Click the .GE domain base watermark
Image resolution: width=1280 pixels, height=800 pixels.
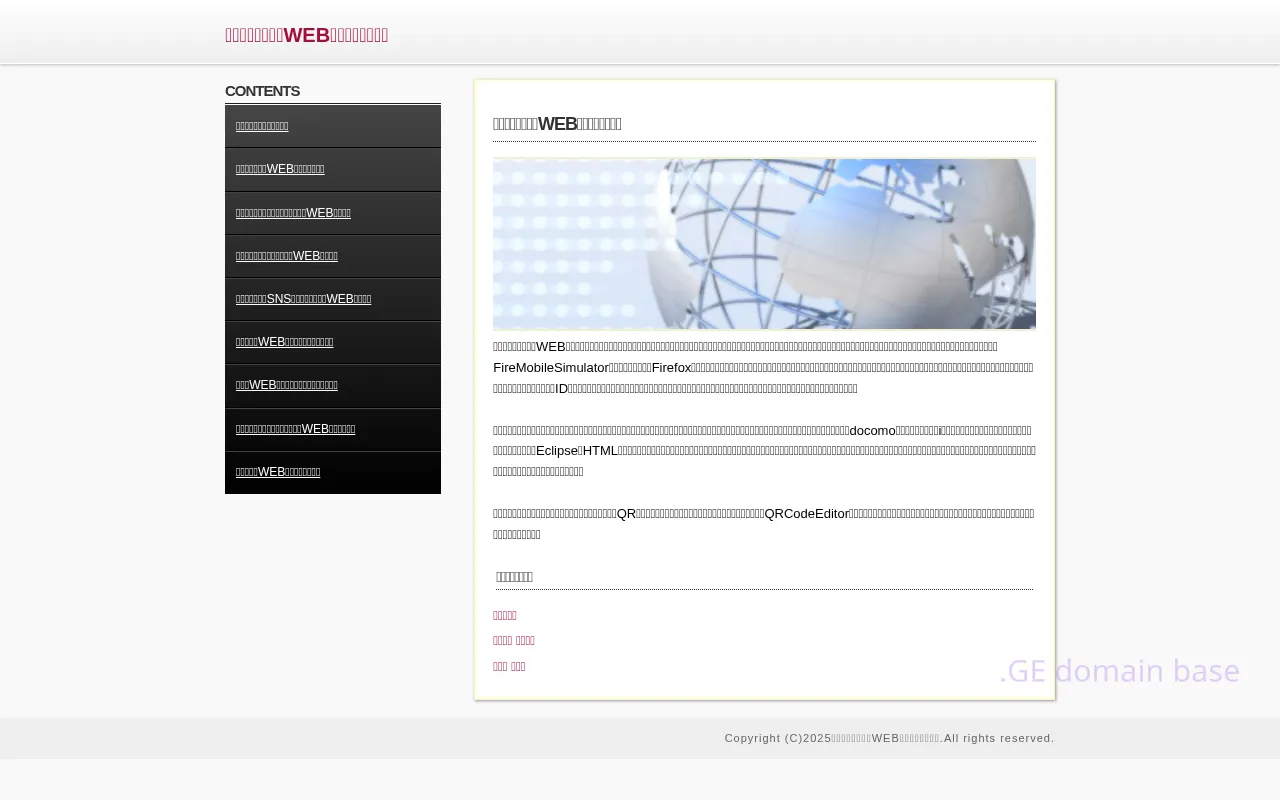point(1119,671)
